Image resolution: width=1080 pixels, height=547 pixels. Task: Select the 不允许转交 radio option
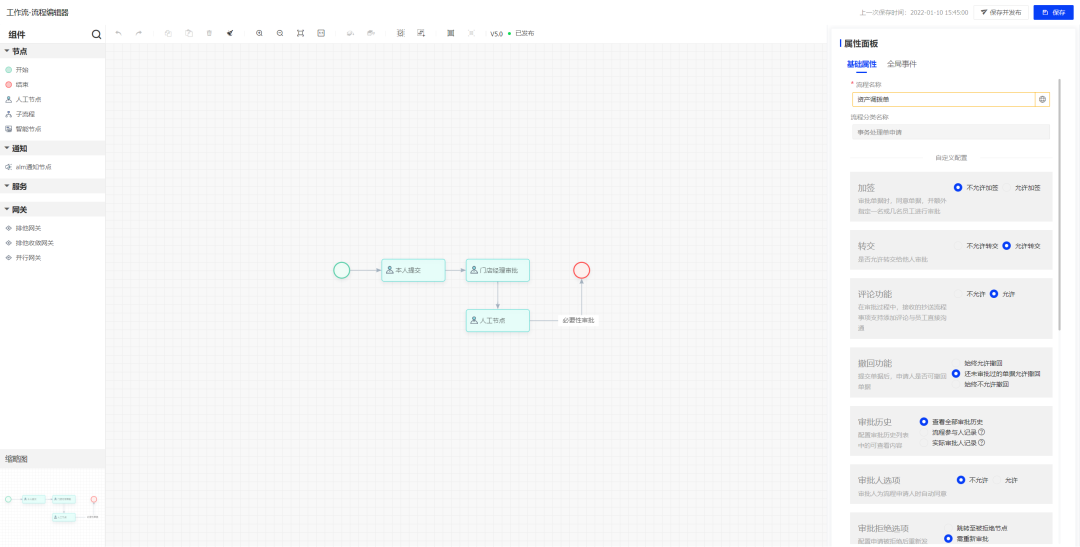point(960,245)
